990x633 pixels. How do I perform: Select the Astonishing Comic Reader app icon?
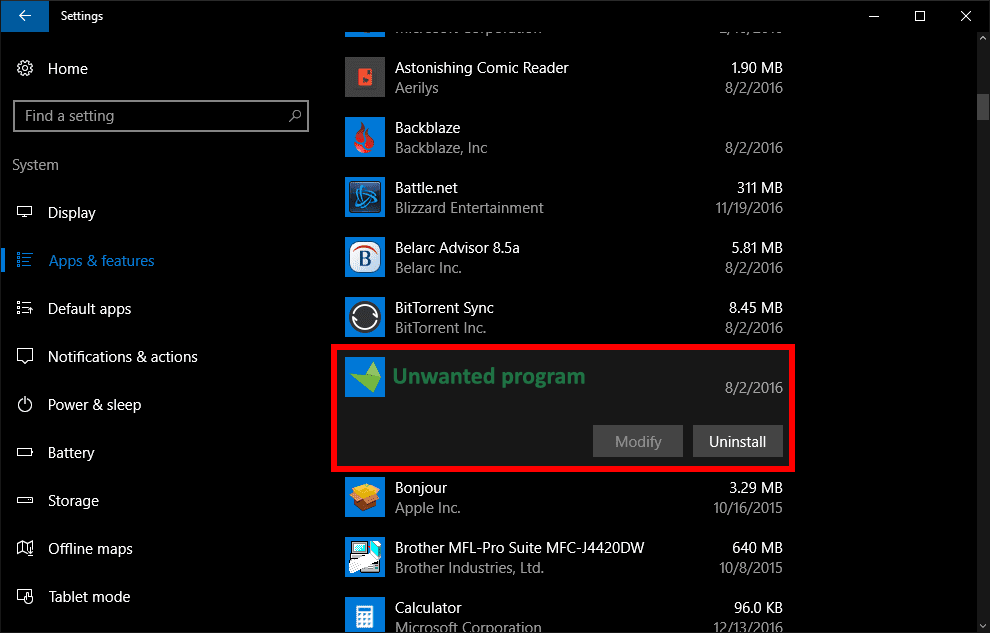(x=365, y=77)
